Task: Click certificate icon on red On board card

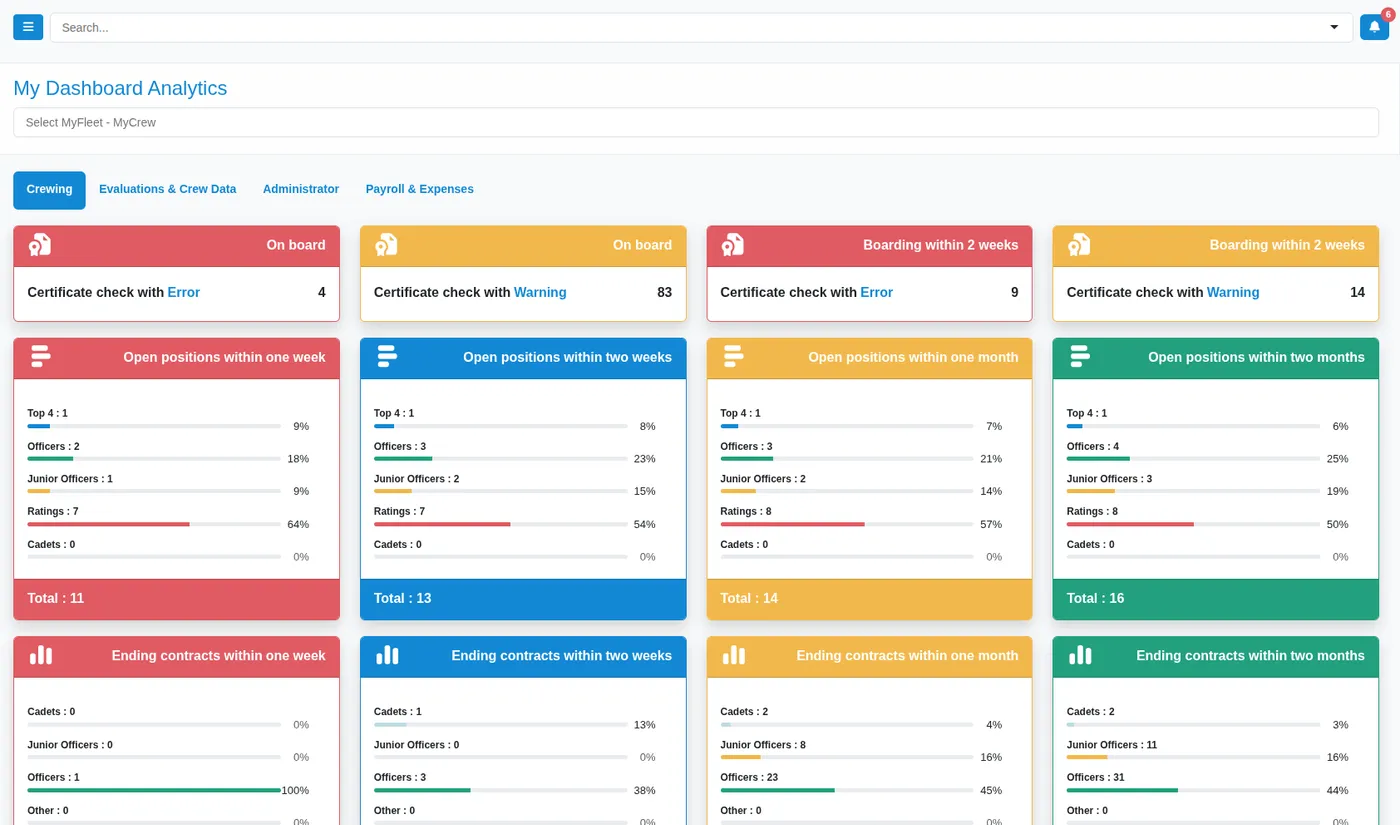Action: point(39,245)
